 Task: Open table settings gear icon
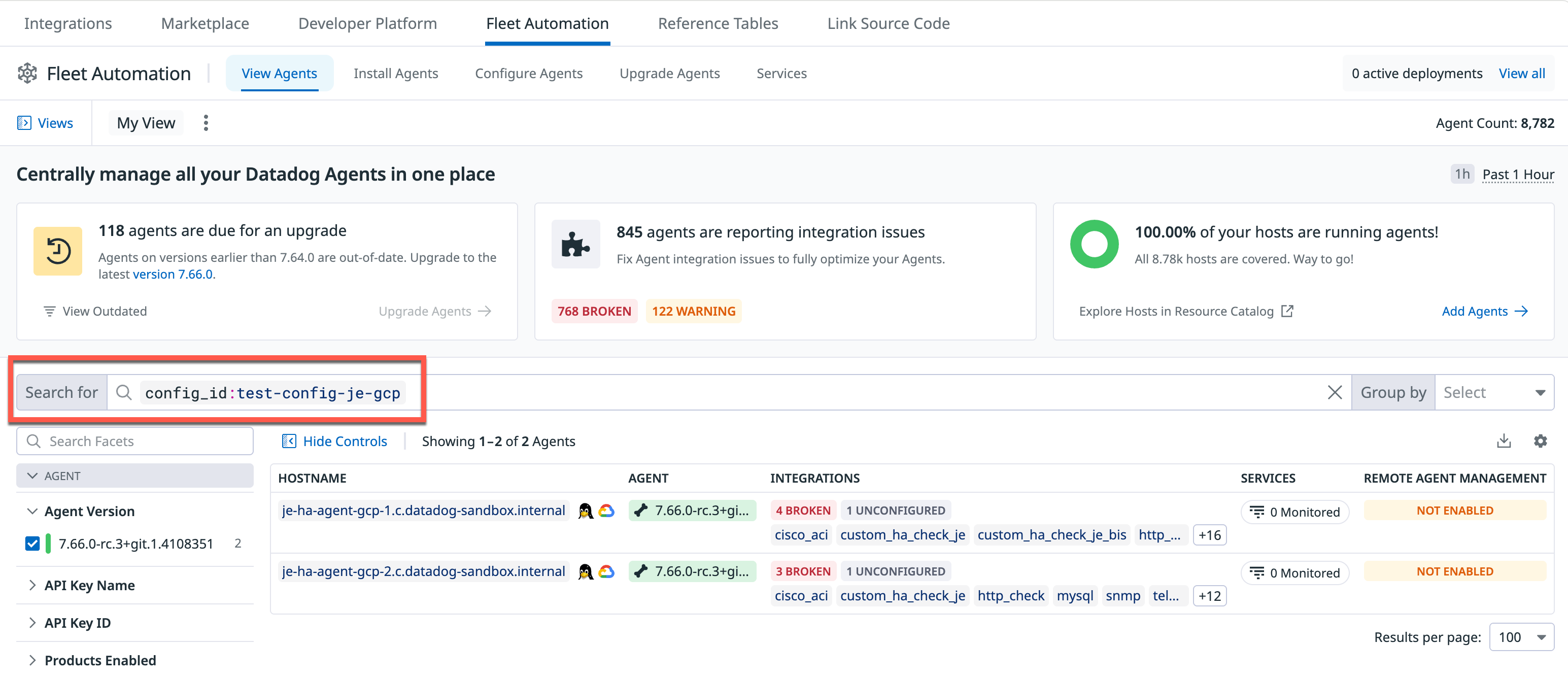click(x=1540, y=441)
